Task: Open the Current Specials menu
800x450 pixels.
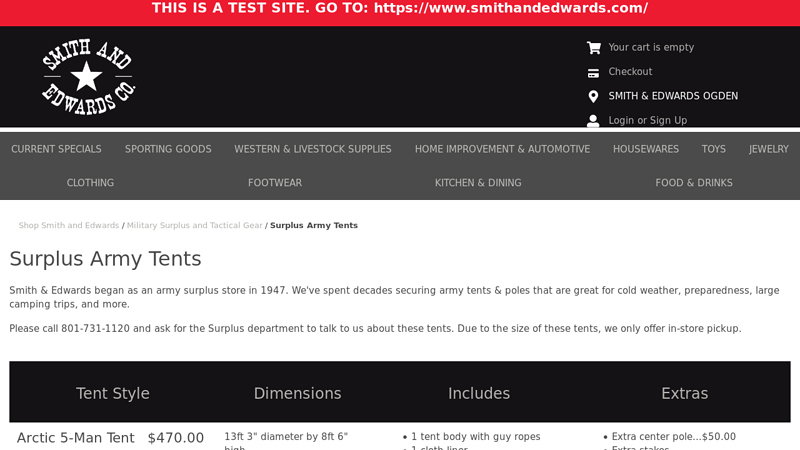Action: 56,149
